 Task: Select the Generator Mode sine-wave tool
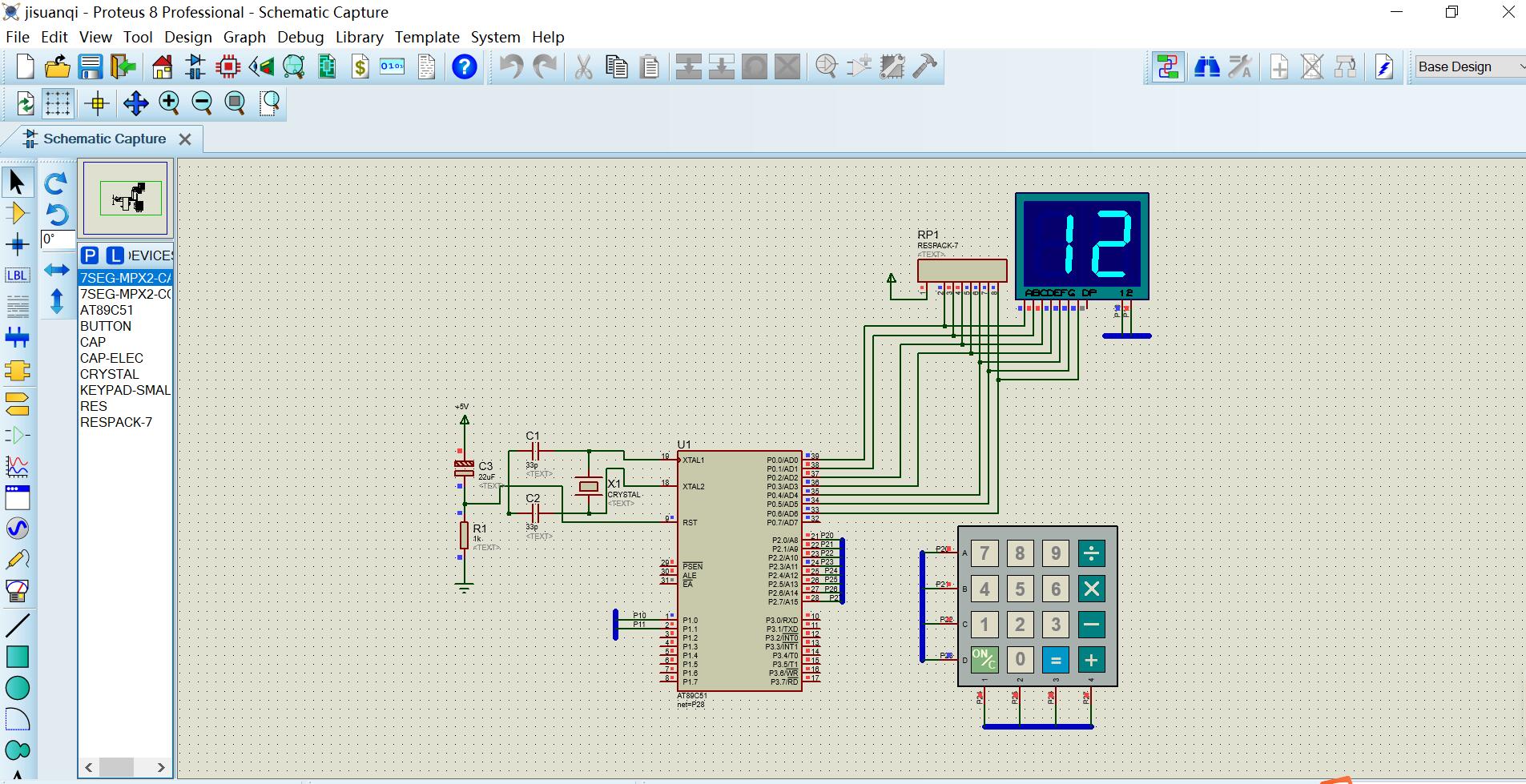[x=17, y=529]
